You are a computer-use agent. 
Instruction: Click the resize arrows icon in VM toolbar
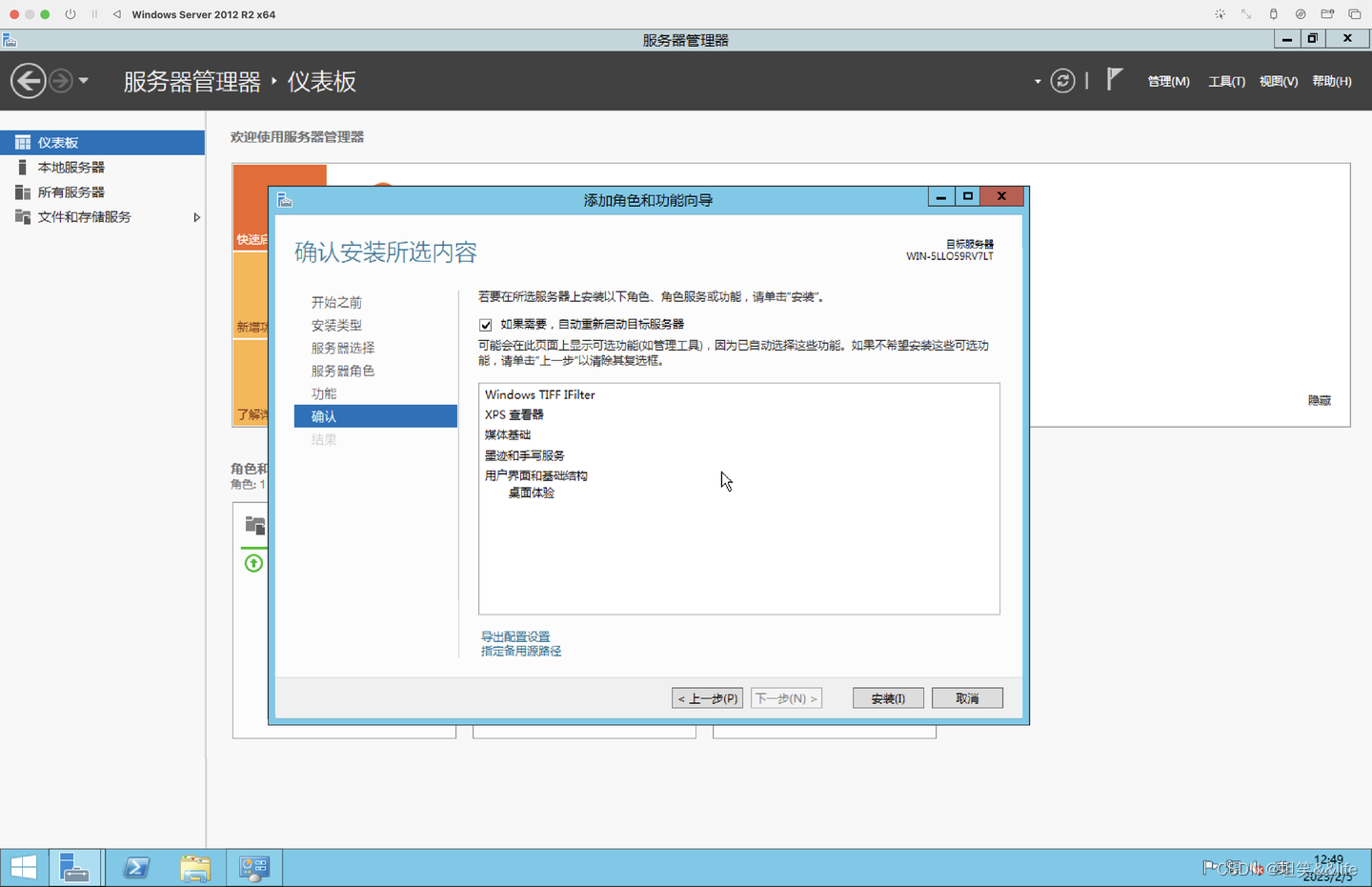[1246, 14]
